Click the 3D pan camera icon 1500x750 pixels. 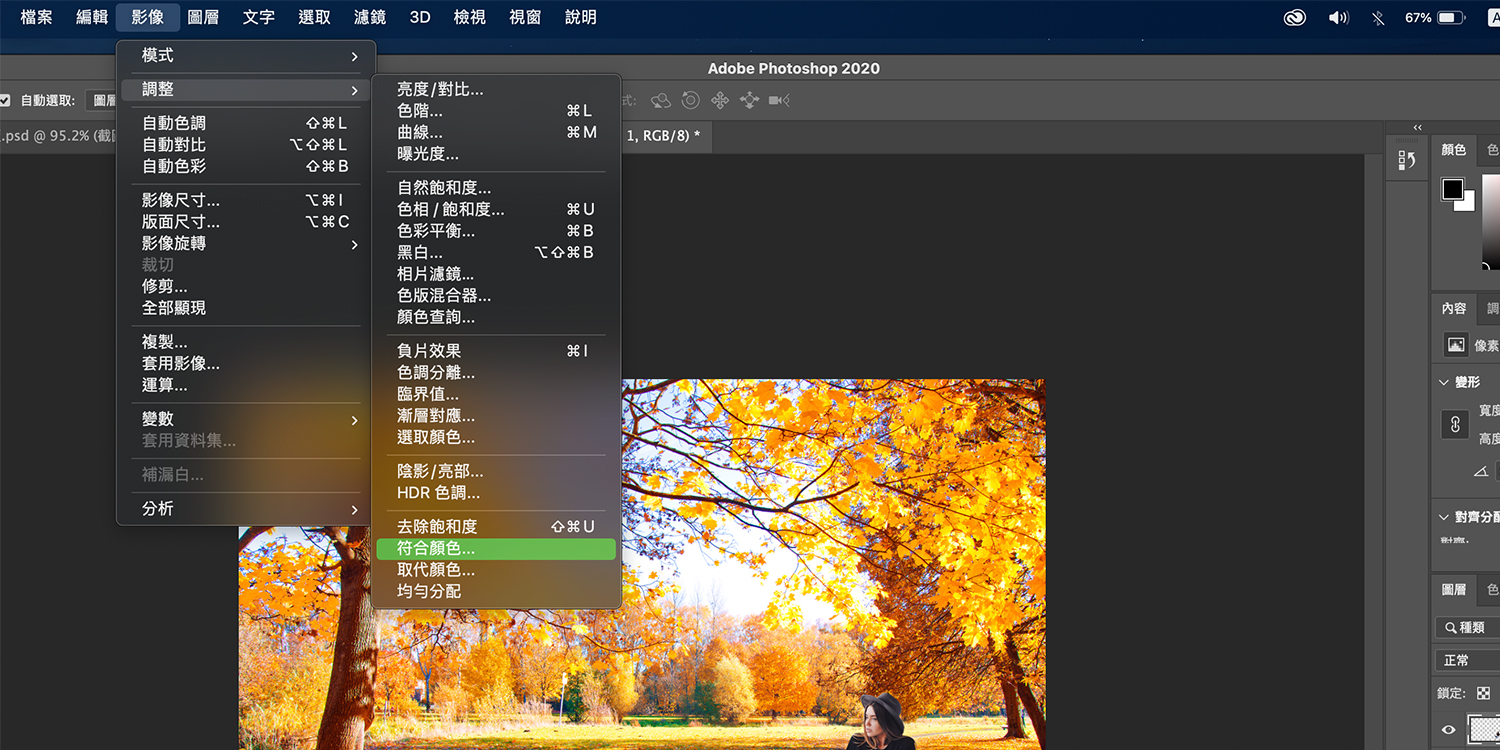720,100
